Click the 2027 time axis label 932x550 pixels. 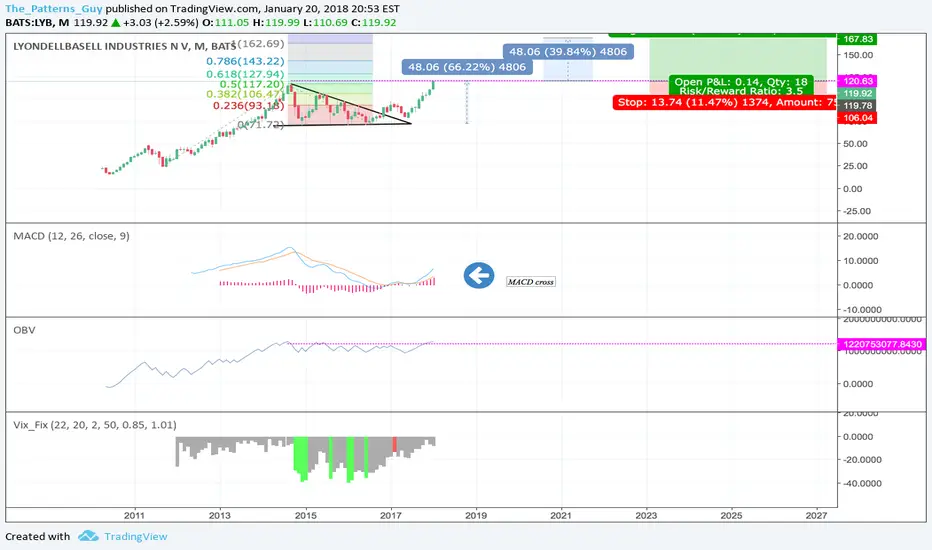click(x=817, y=516)
